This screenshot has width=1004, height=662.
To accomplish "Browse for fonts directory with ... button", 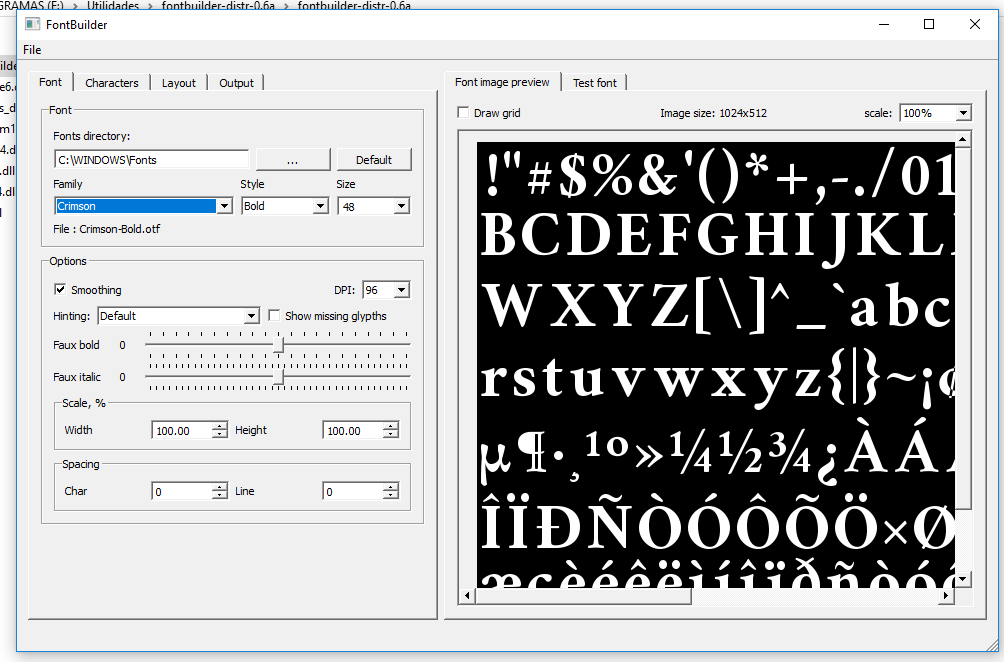I will (292, 160).
